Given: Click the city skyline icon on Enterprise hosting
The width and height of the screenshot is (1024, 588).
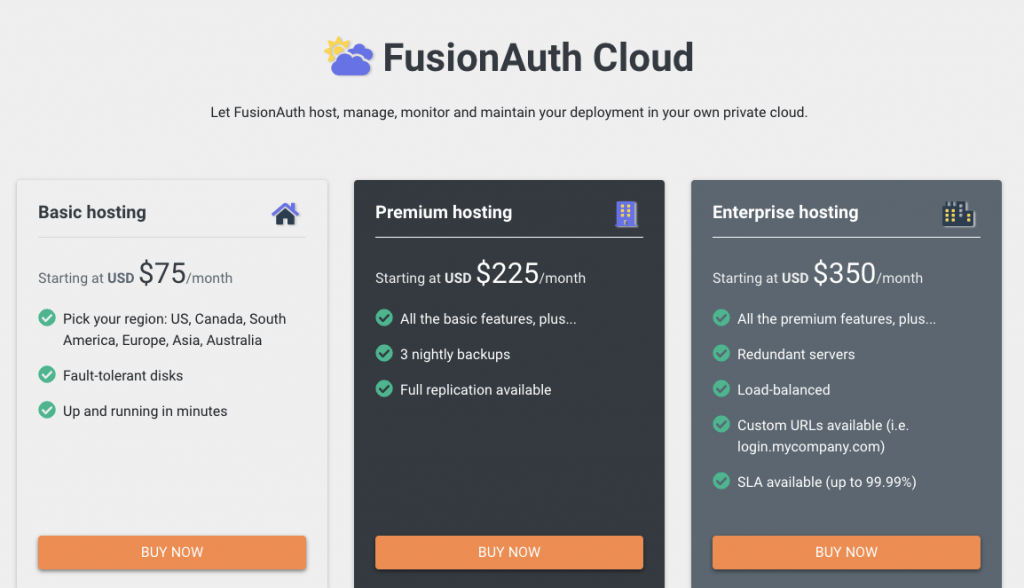Looking at the screenshot, I should pyautogui.click(x=958, y=214).
